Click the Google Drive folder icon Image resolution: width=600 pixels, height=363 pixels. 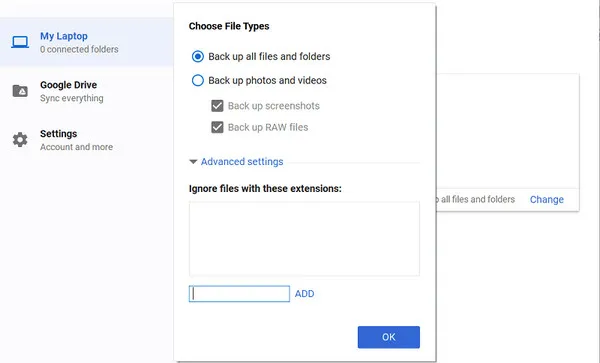click(x=20, y=91)
